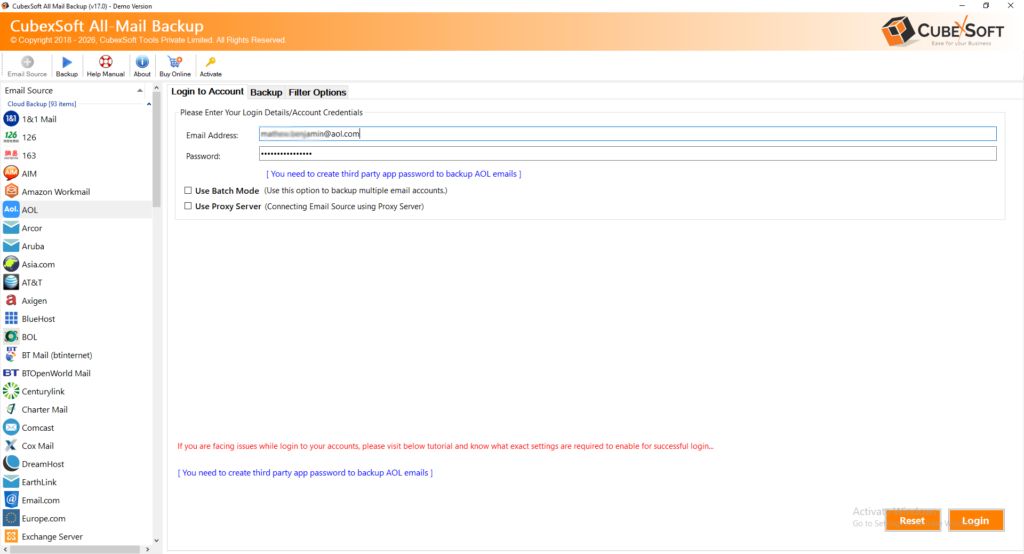This screenshot has width=1024, height=554.
Task: Choose the Centurylink icon
Action: (x=11, y=391)
